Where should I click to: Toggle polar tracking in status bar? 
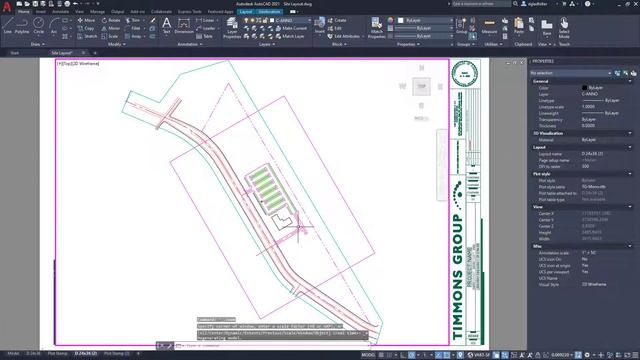point(412,355)
